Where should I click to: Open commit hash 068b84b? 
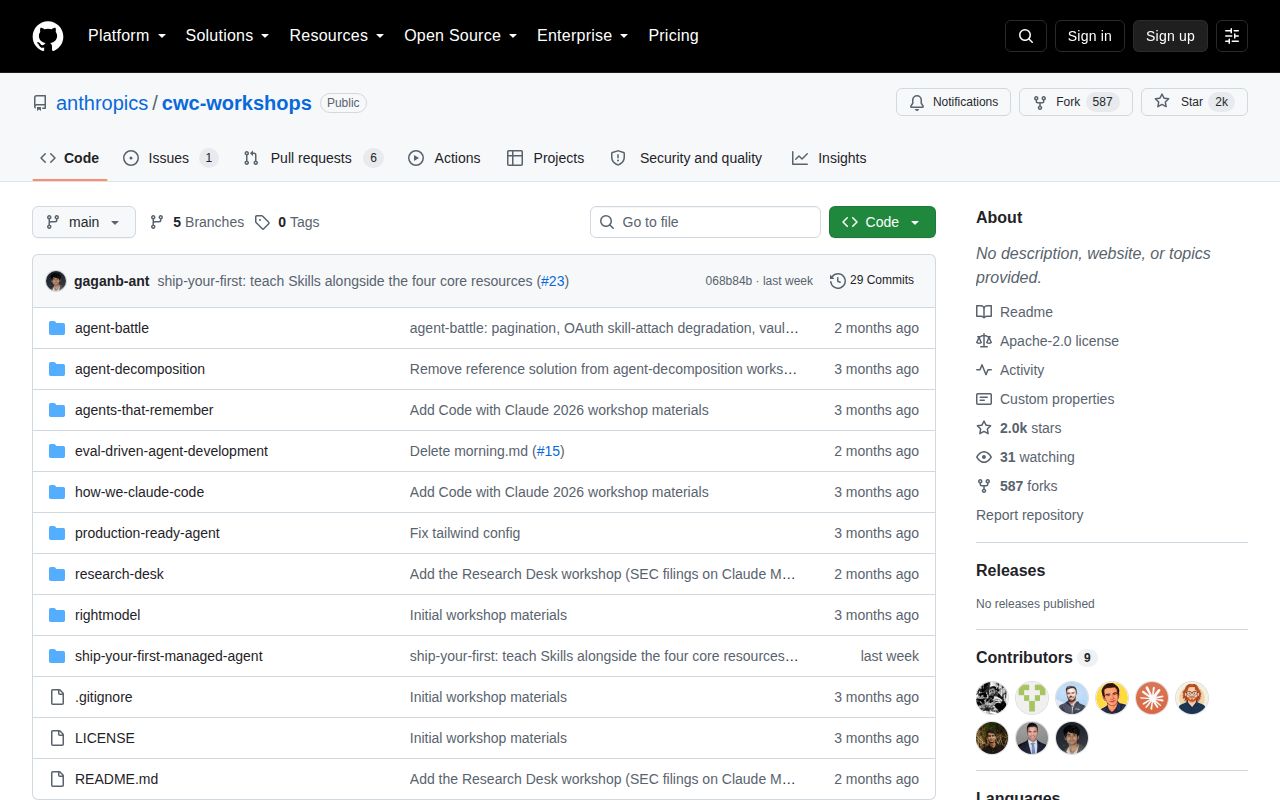[729, 281]
